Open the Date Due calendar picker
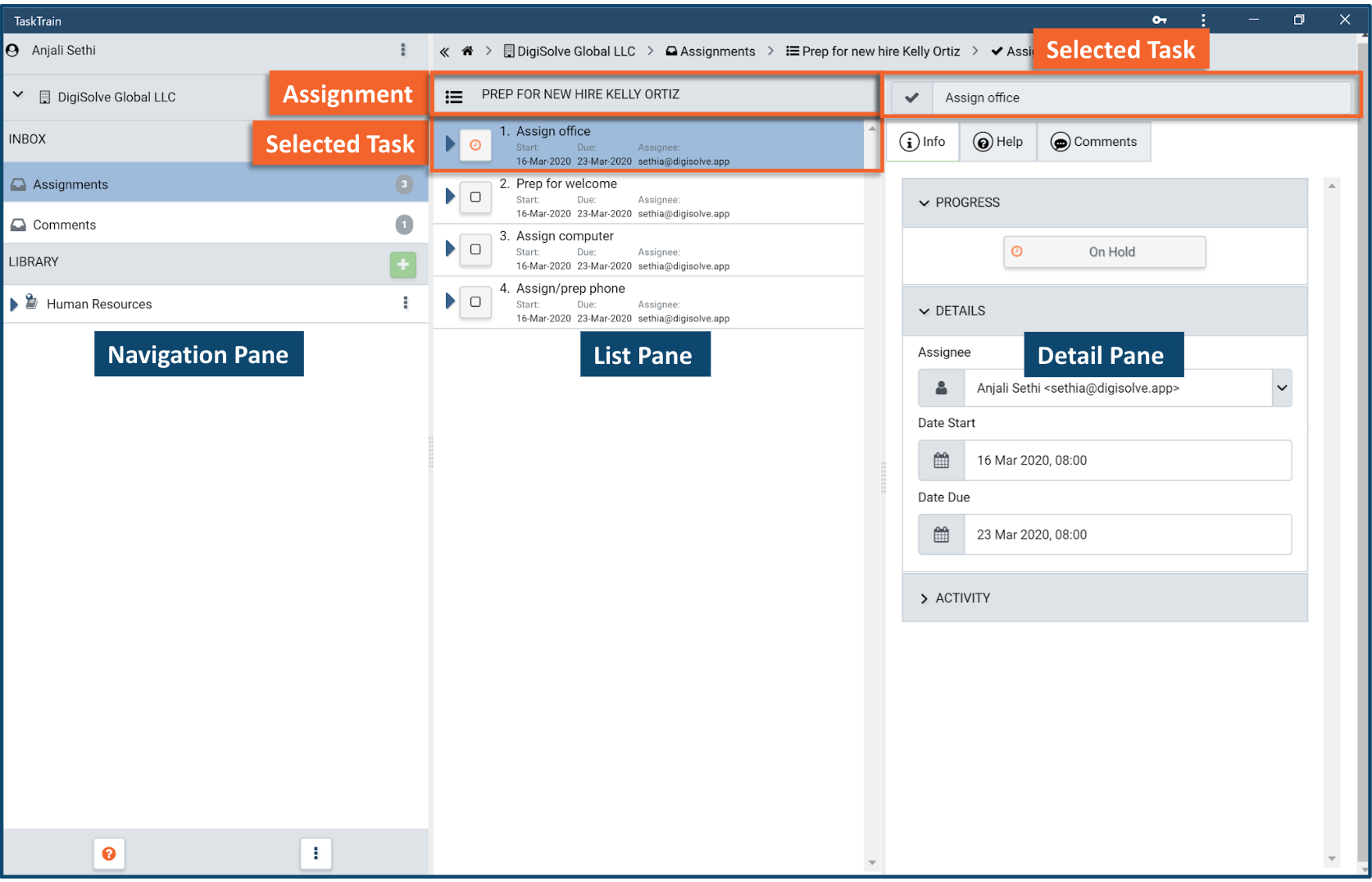Image resolution: width=1372 pixels, height=882 pixels. pyautogui.click(x=942, y=534)
